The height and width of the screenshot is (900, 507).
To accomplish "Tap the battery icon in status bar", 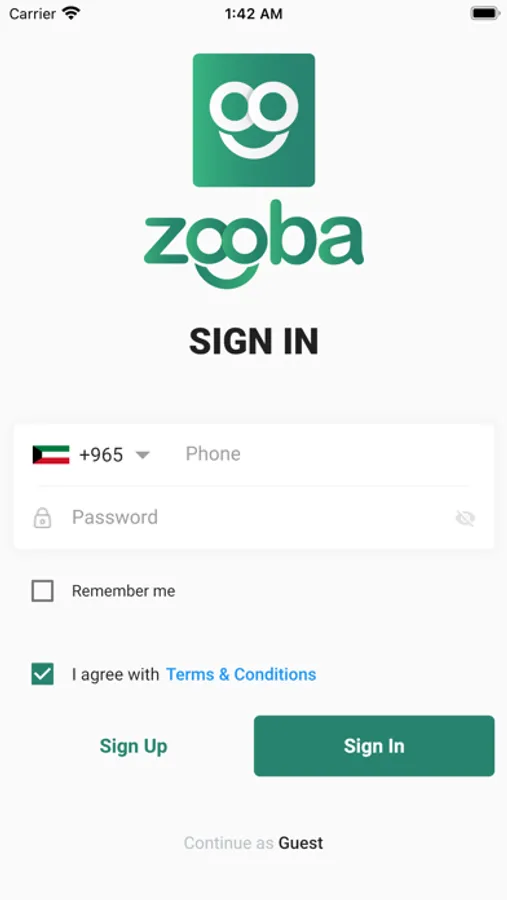I will pos(485,13).
